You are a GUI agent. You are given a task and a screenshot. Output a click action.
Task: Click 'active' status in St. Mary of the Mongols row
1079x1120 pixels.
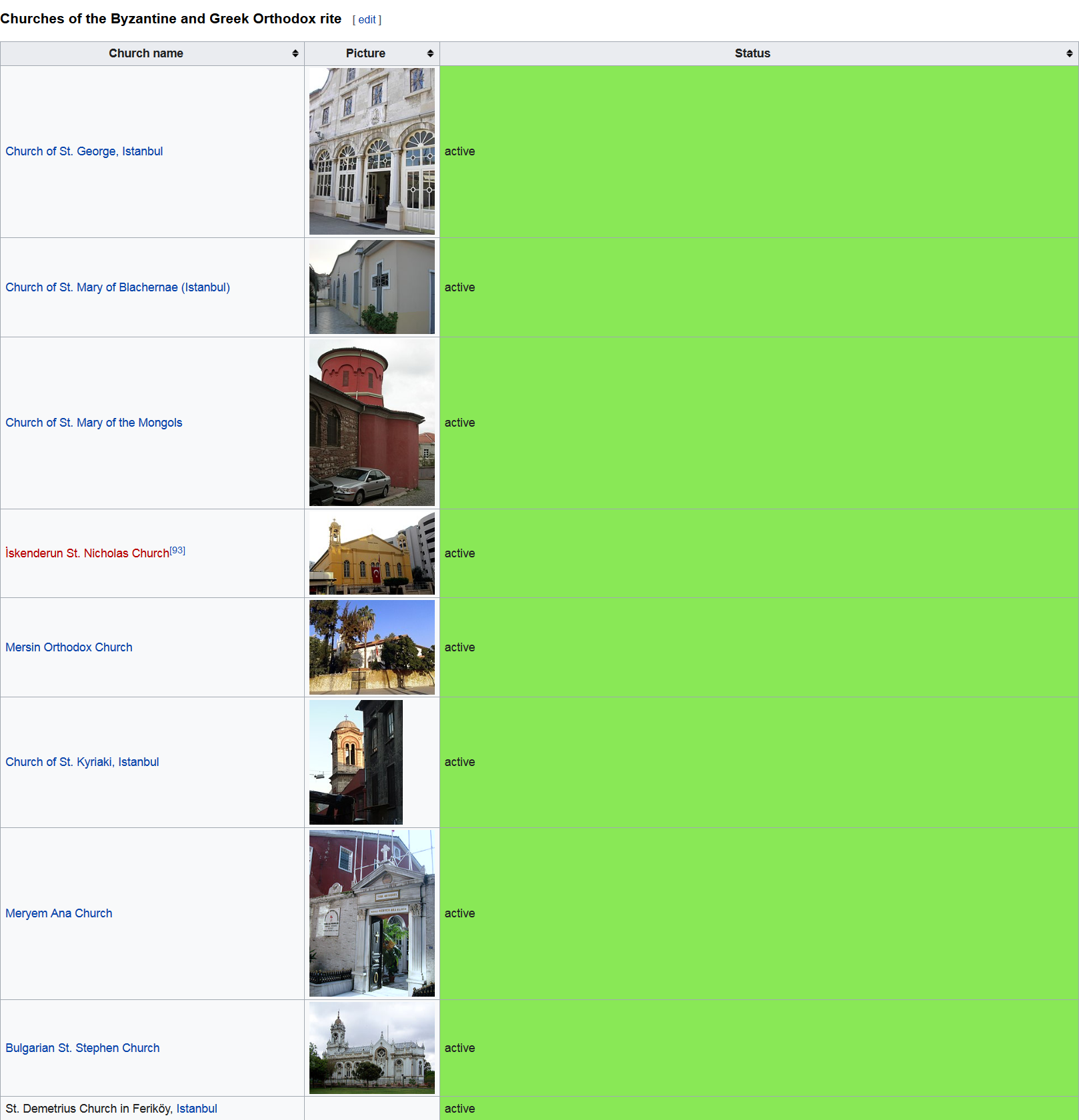click(460, 423)
